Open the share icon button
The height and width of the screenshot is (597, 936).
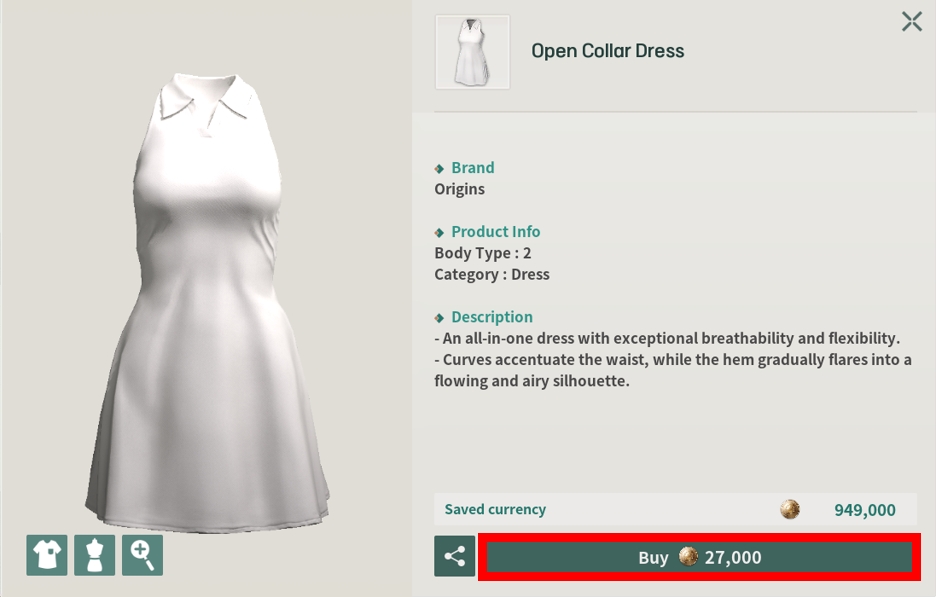[454, 556]
